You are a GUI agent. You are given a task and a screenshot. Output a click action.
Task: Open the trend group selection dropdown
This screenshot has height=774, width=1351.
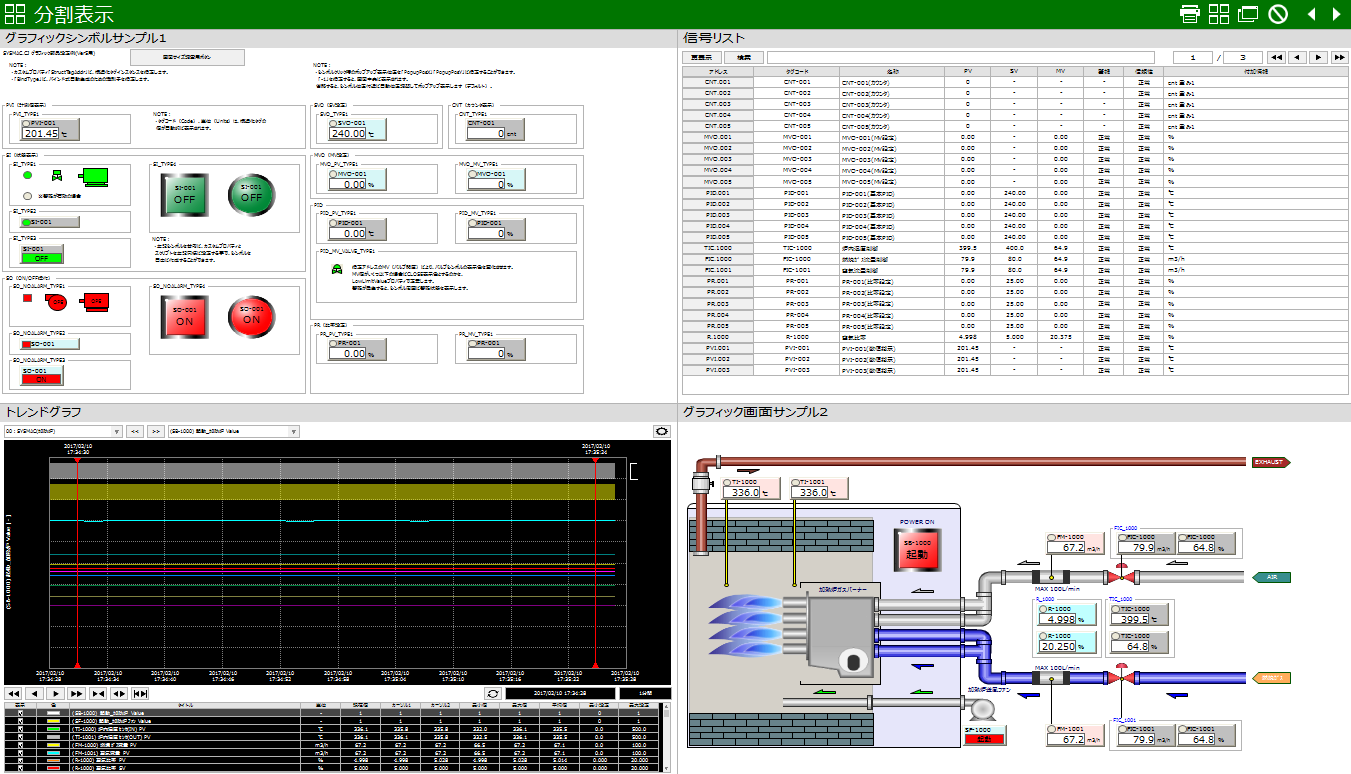coord(62,431)
